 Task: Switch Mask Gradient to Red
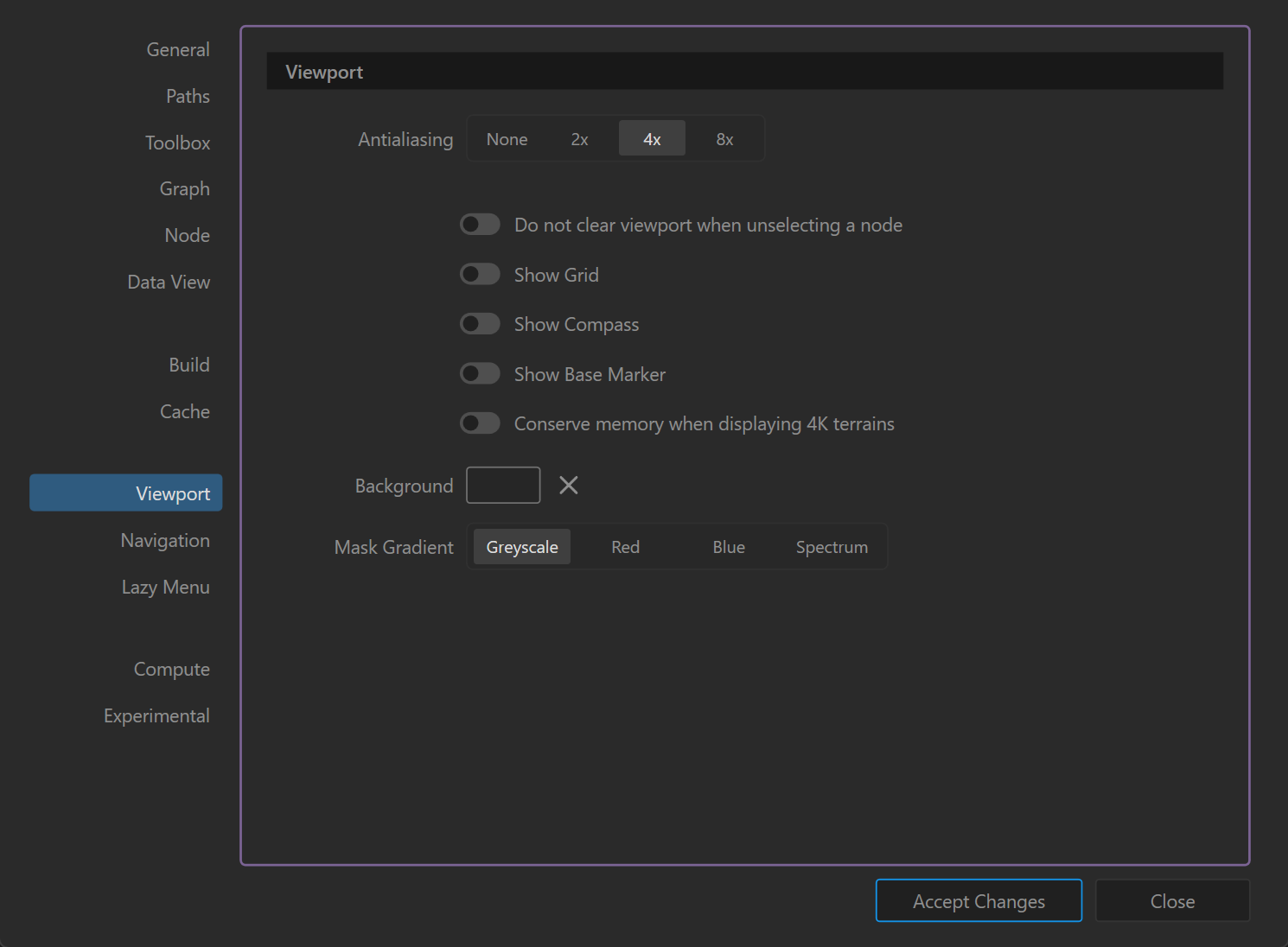tap(625, 547)
